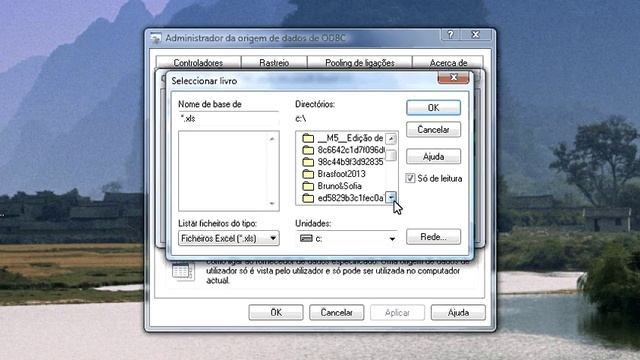Image resolution: width=640 pixels, height=360 pixels.
Task: Click the Bruno&Sofia folder icon
Action: (x=308, y=186)
